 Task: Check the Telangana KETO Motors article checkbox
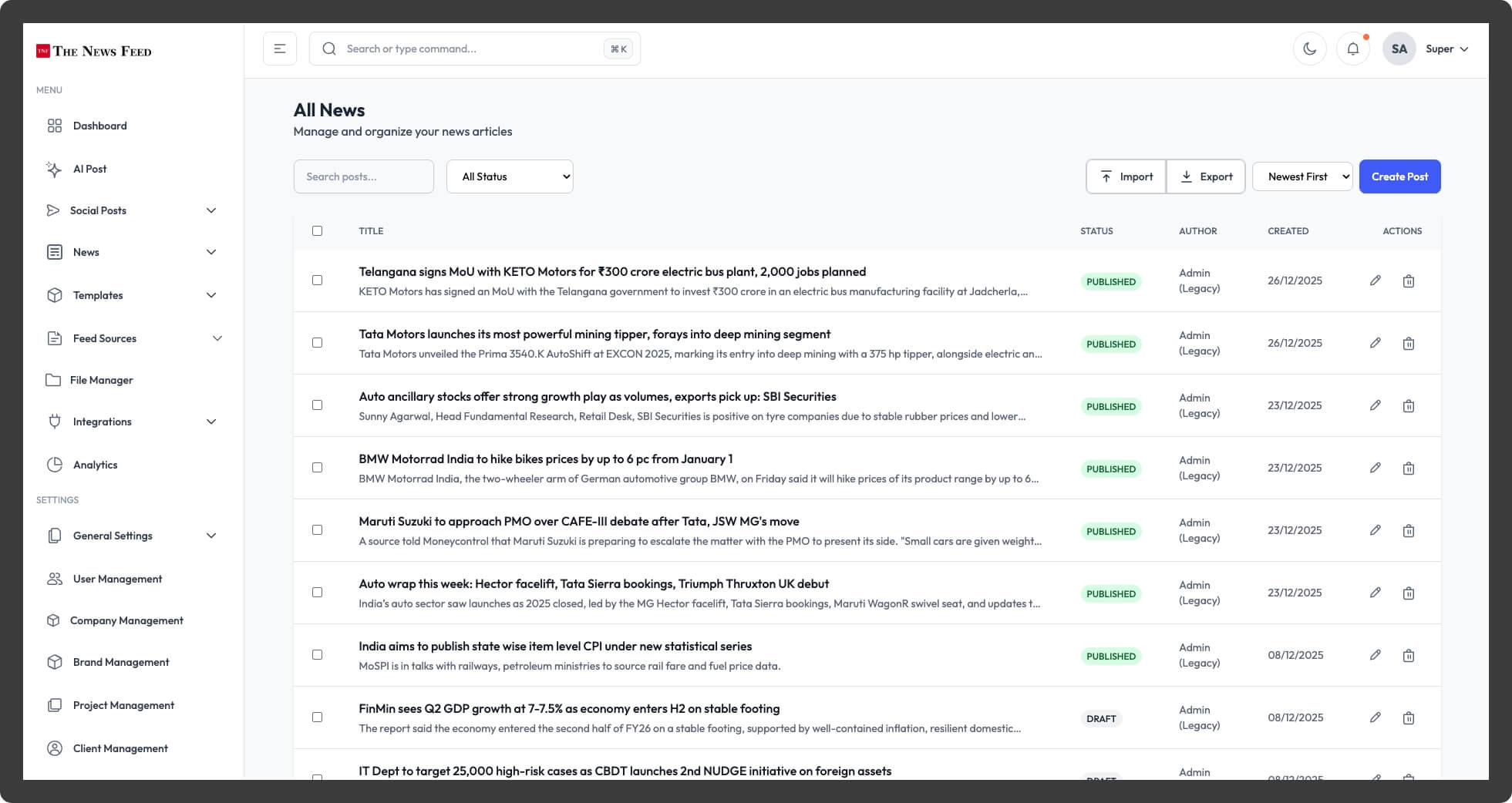click(318, 281)
